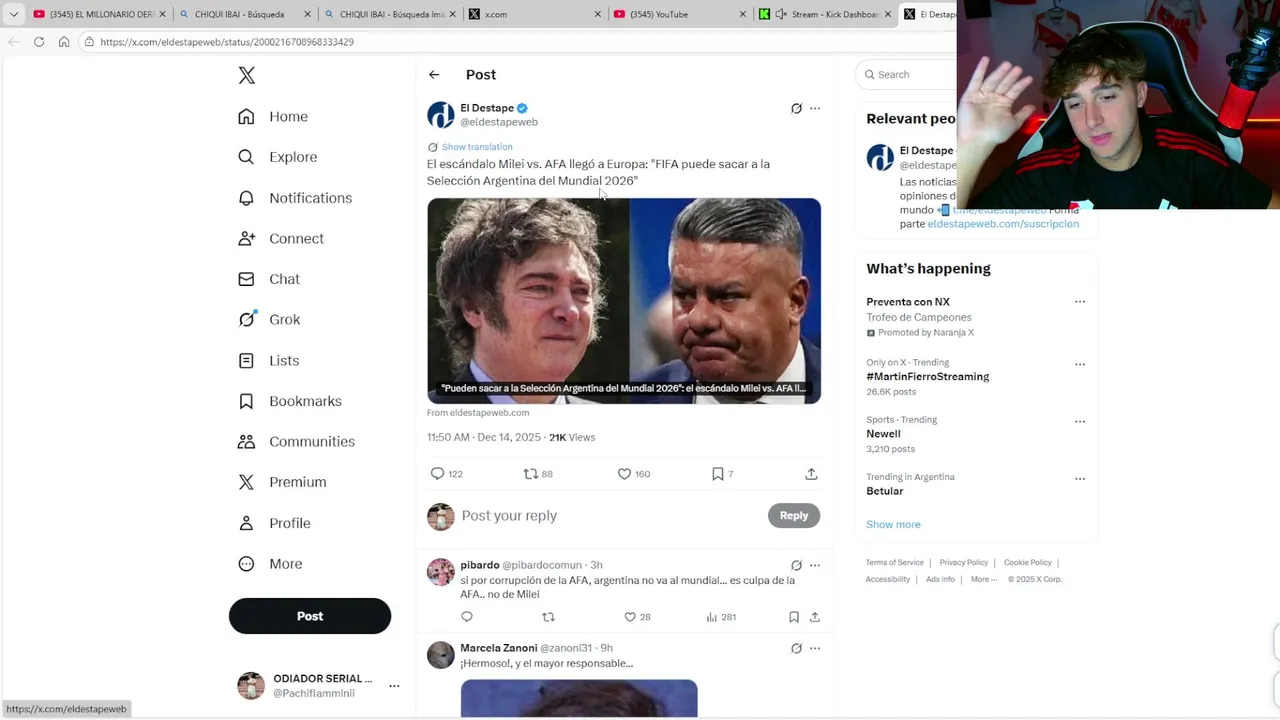Repost pibardo's comment

[548, 617]
